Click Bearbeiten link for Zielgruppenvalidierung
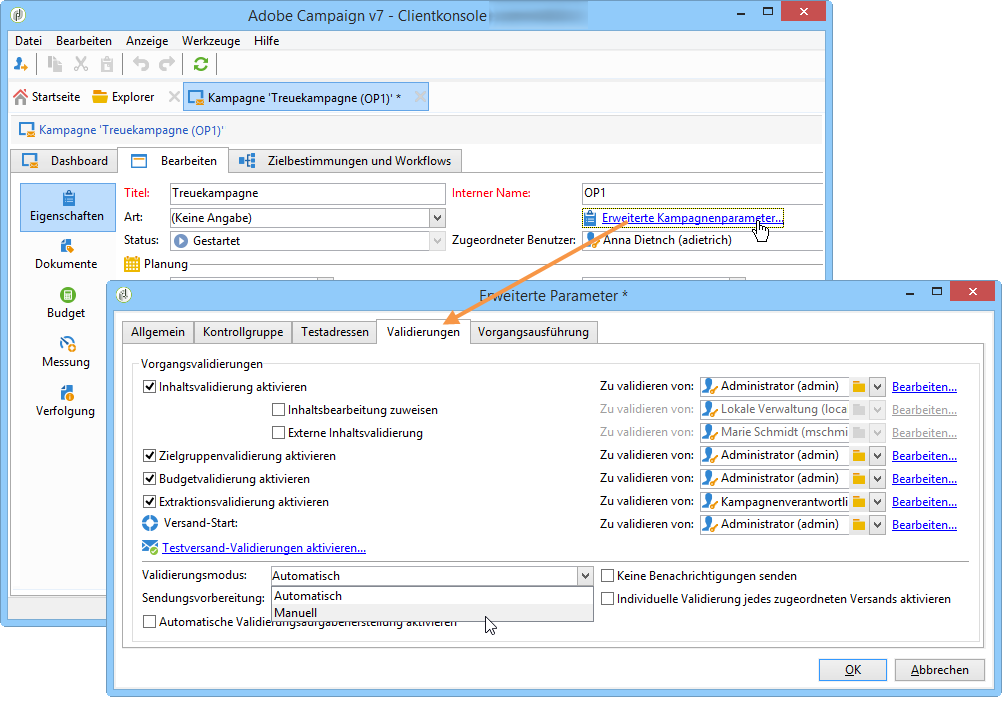The image size is (1002, 707). click(924, 456)
